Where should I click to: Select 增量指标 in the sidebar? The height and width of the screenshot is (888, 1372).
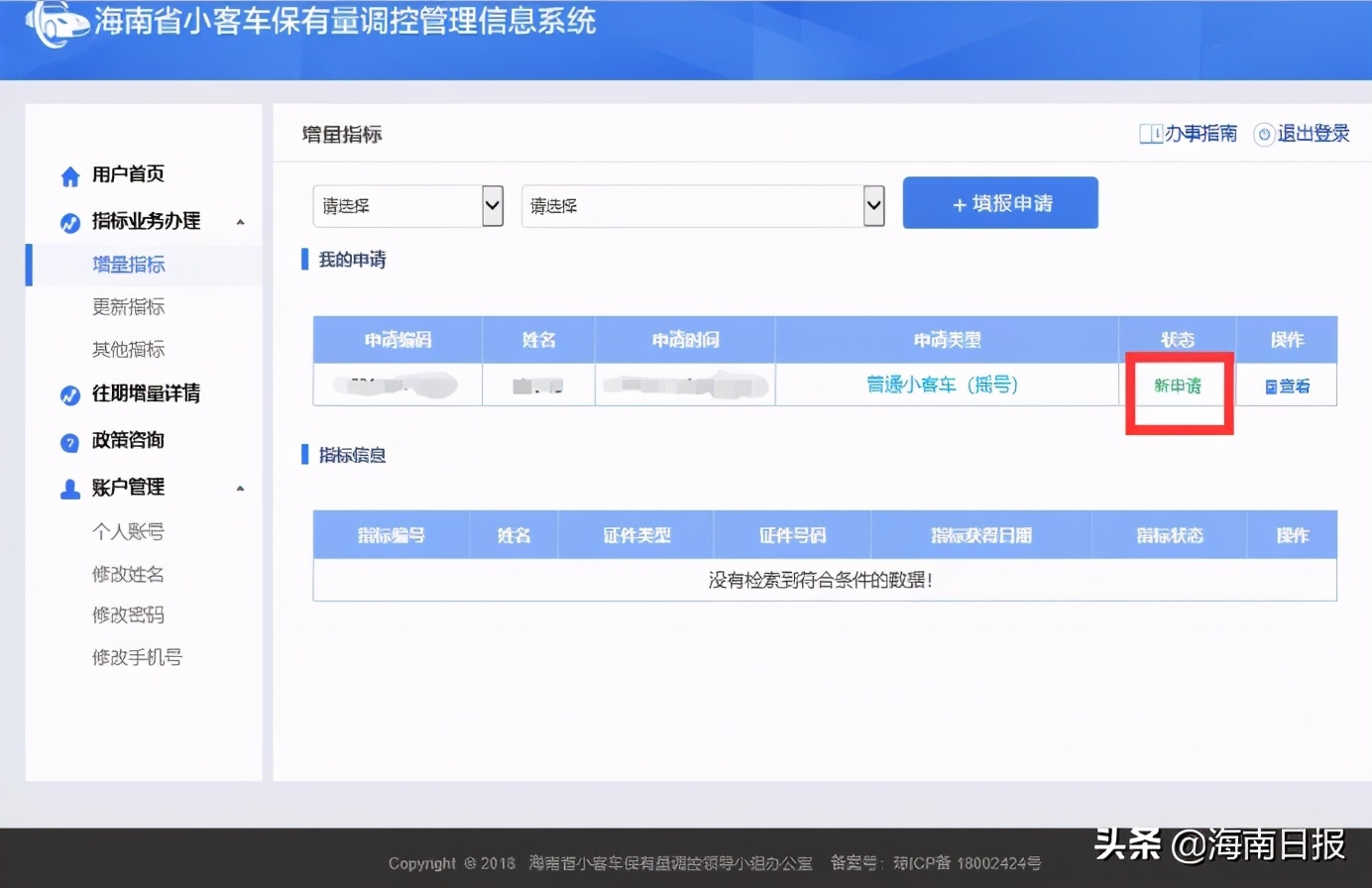tap(129, 265)
